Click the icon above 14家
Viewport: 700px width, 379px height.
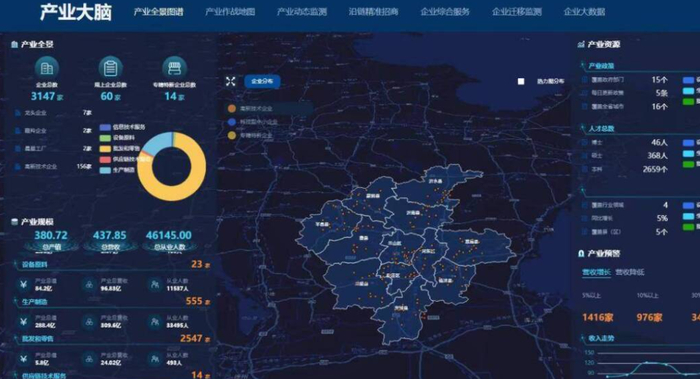(174, 68)
